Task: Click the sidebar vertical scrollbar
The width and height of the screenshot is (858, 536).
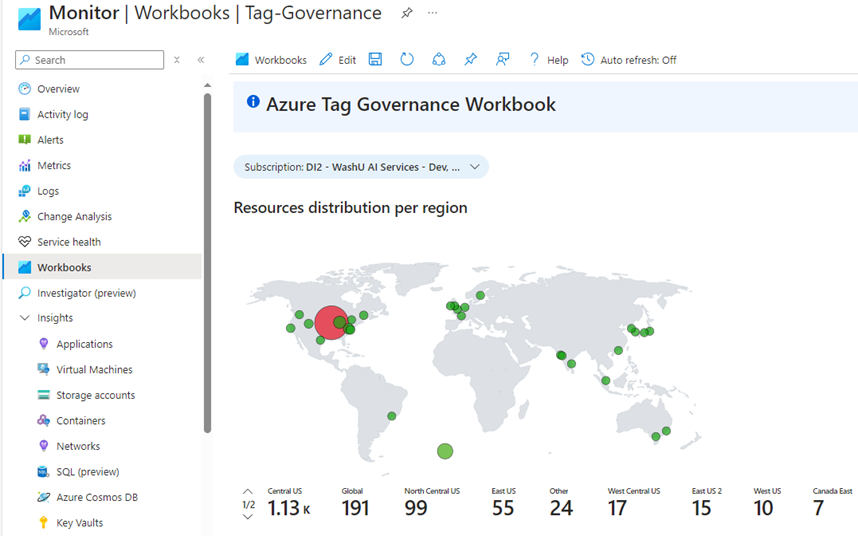Action: pyautogui.click(x=207, y=263)
